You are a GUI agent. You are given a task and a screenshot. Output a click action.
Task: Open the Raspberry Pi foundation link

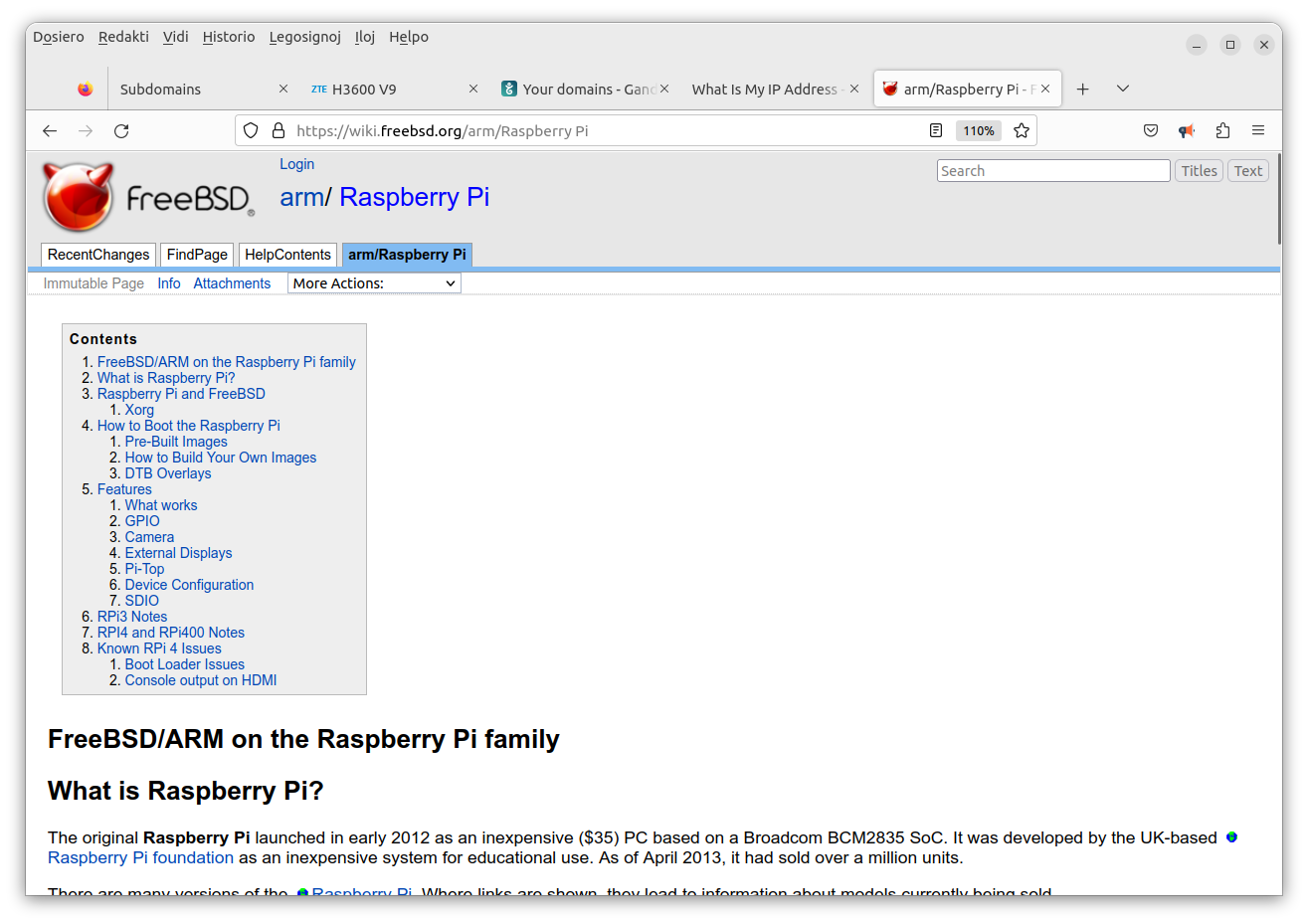140,857
